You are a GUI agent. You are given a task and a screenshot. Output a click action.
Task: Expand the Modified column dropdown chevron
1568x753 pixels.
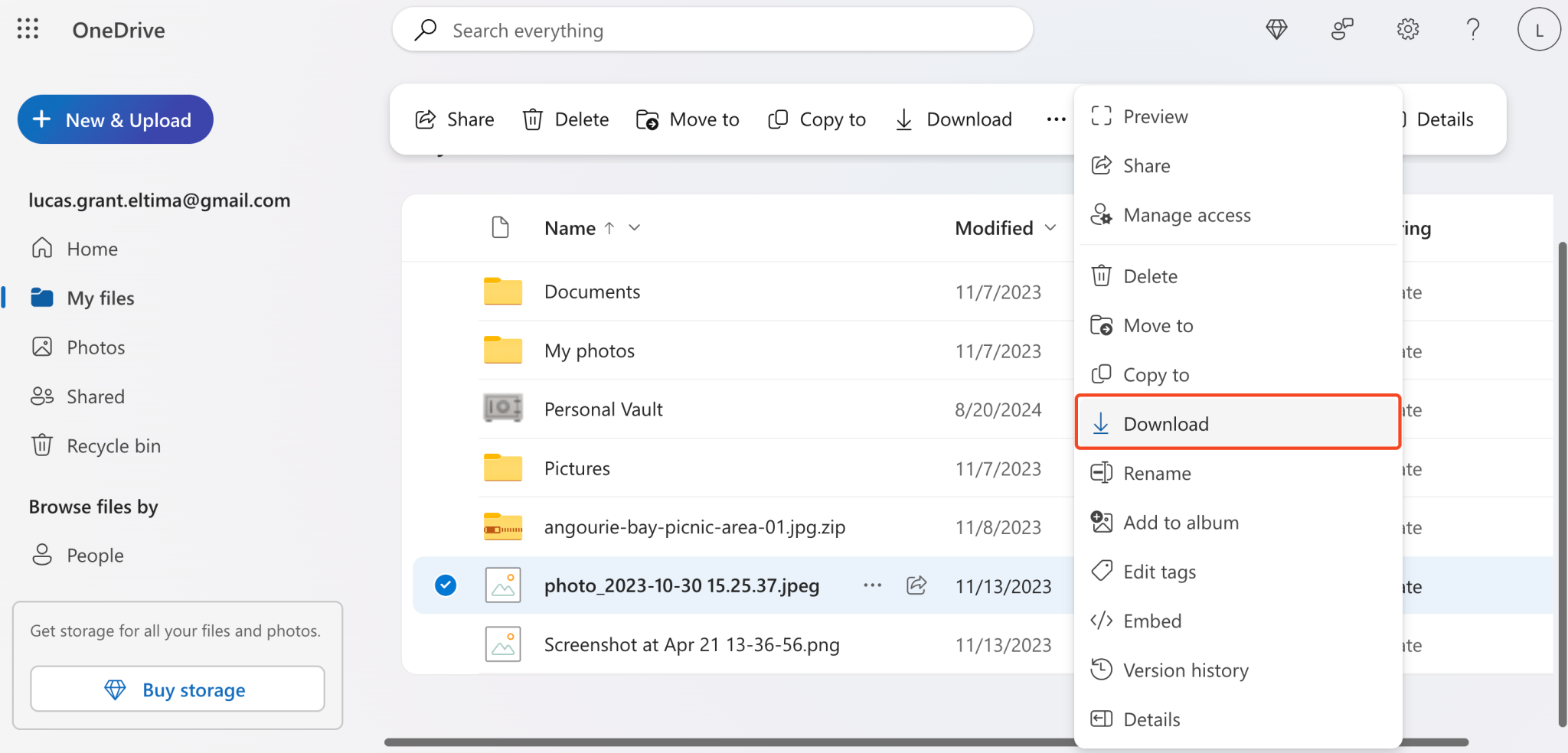coord(1050,227)
